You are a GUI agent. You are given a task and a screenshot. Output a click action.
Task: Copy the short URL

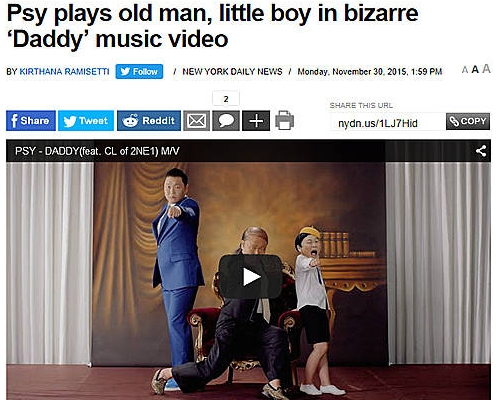(x=468, y=121)
